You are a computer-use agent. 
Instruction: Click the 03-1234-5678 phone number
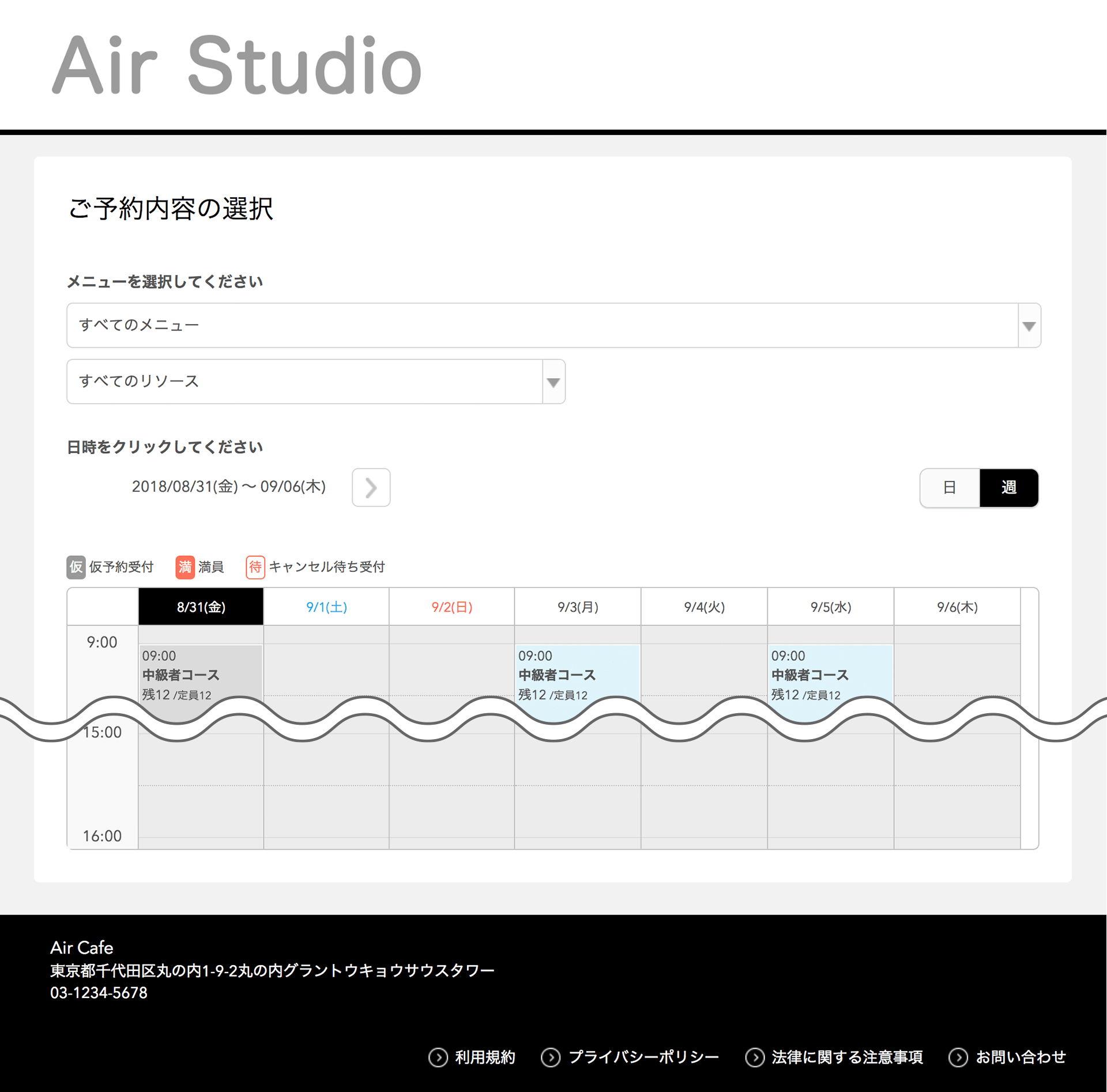coord(99,993)
